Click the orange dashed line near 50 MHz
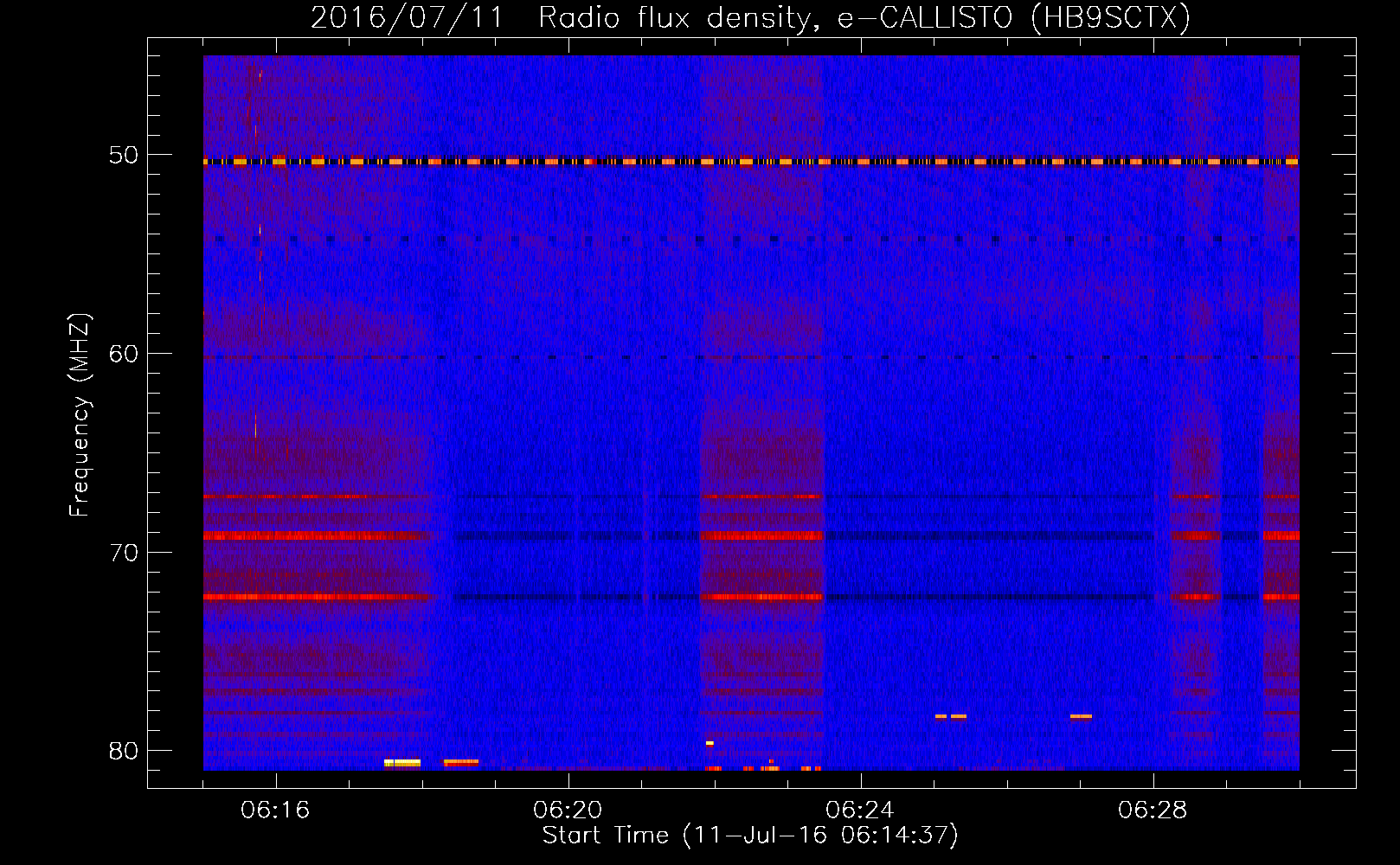 point(751,162)
